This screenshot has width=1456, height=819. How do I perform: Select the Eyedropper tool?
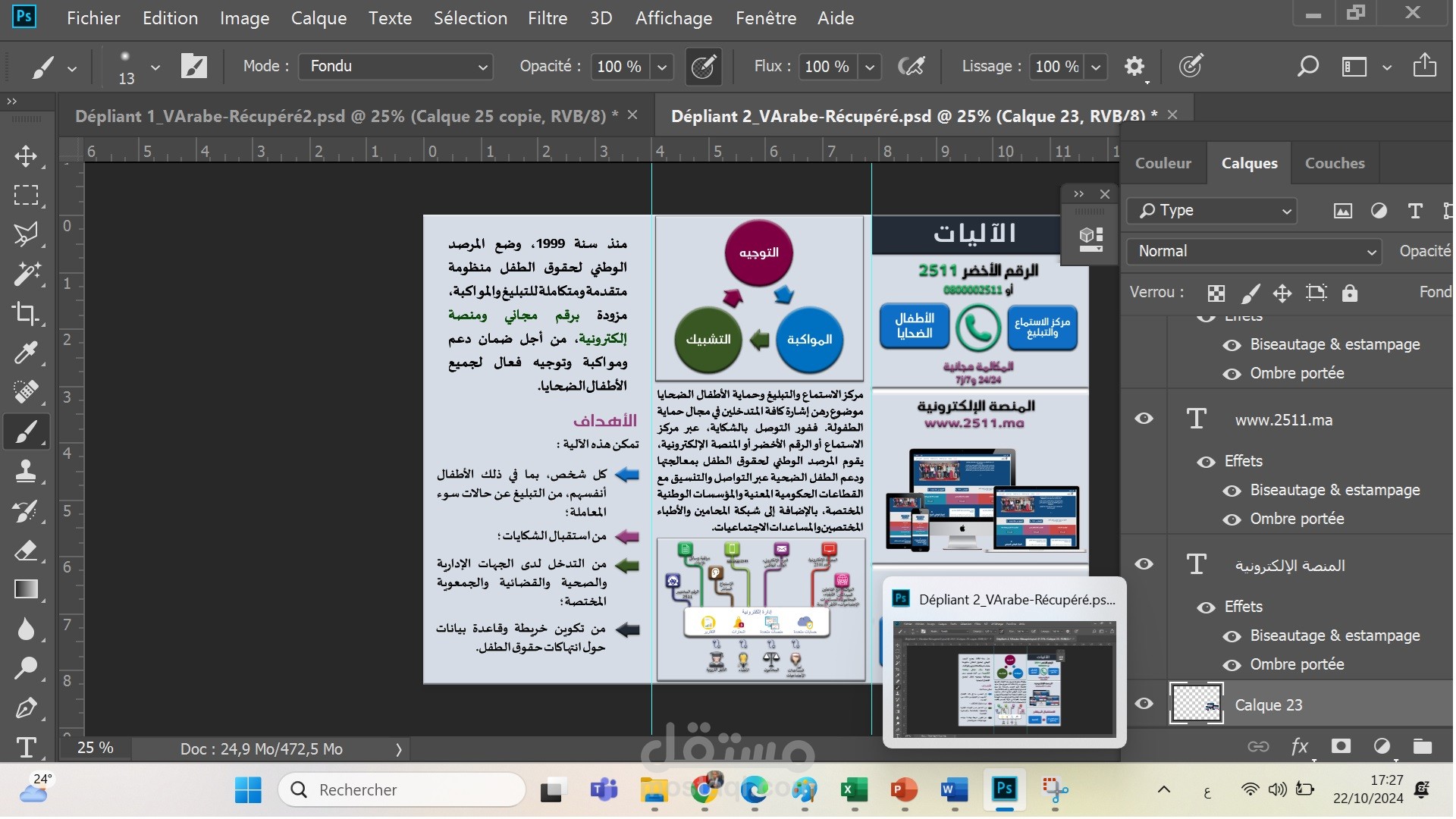tap(26, 353)
